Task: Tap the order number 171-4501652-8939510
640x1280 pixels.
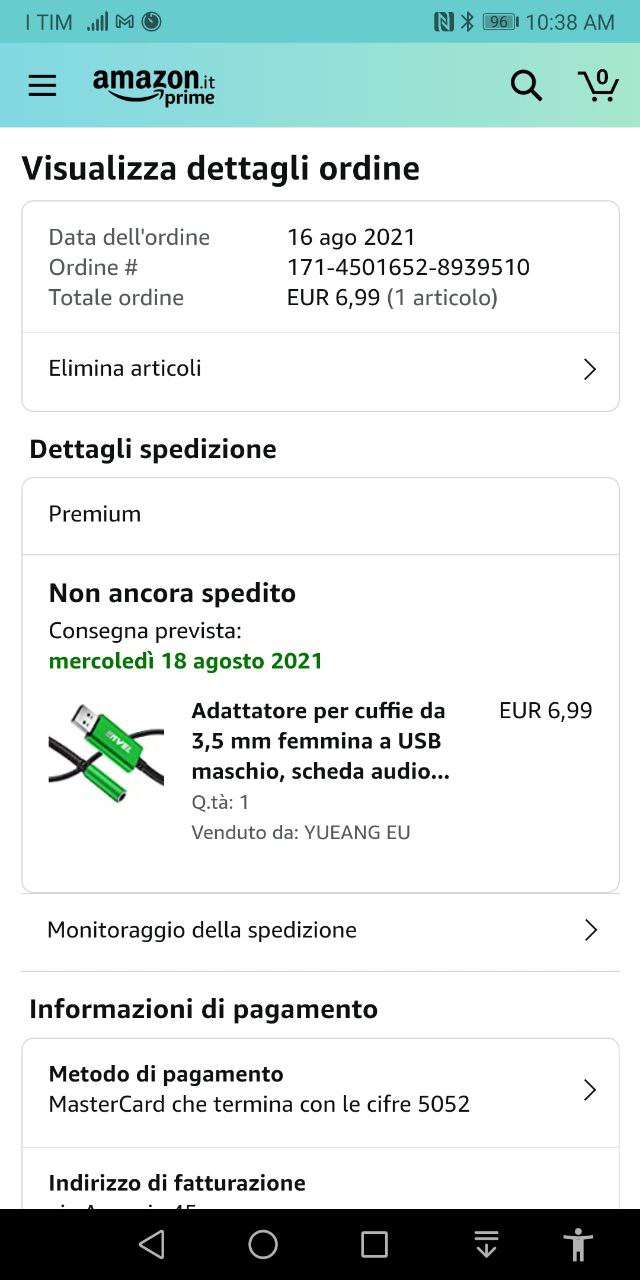Action: point(408,268)
